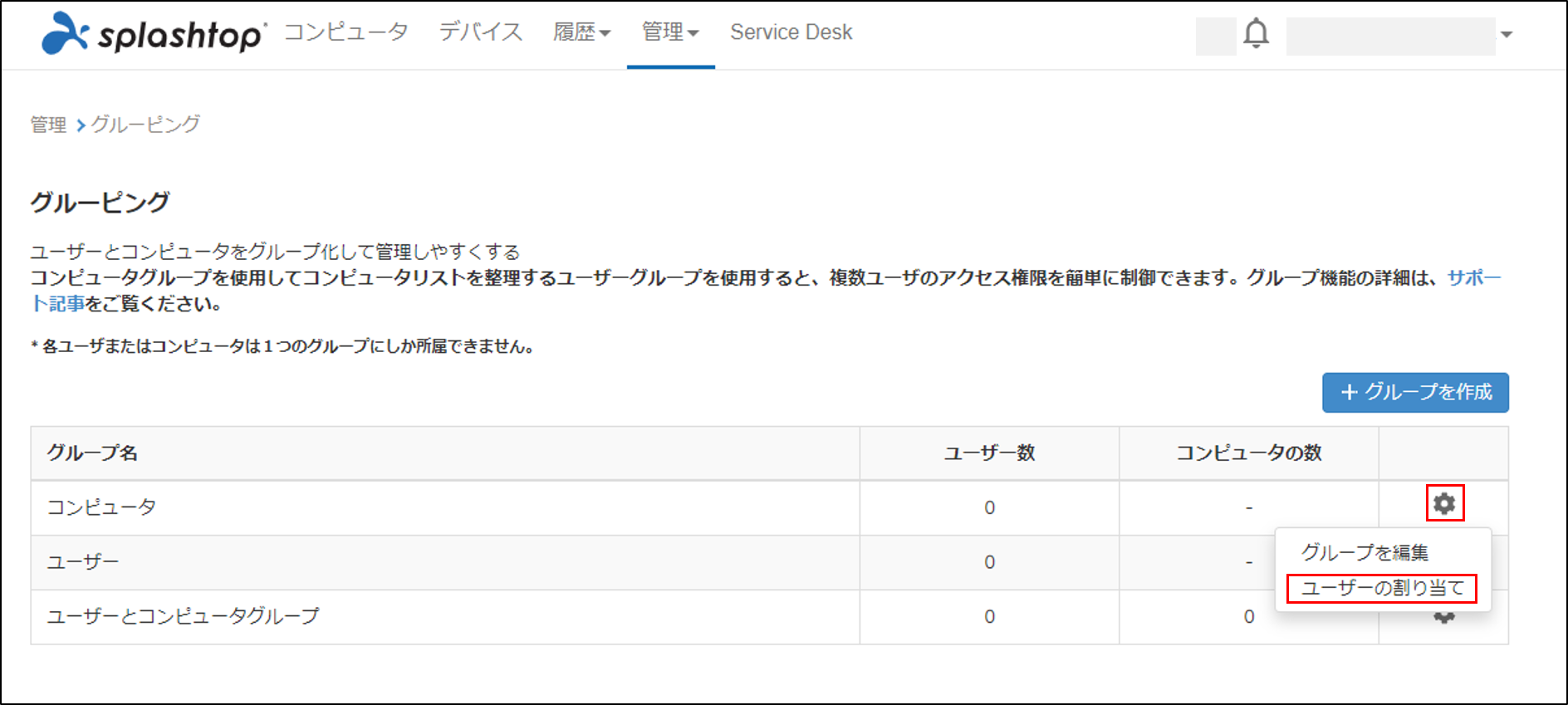Click 管理 in the breadcrumb

(x=48, y=125)
